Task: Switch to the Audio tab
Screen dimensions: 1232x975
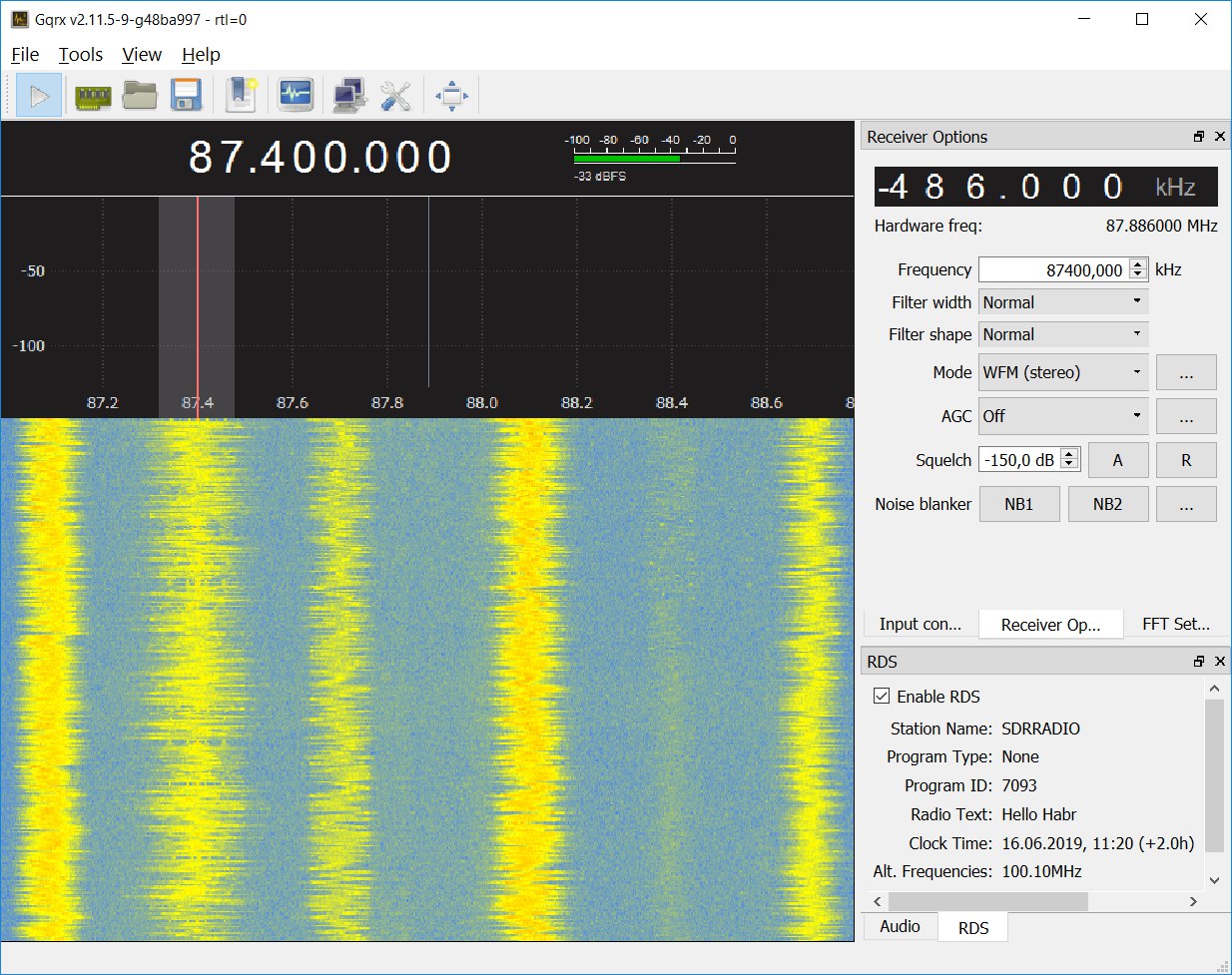Action: point(900,926)
